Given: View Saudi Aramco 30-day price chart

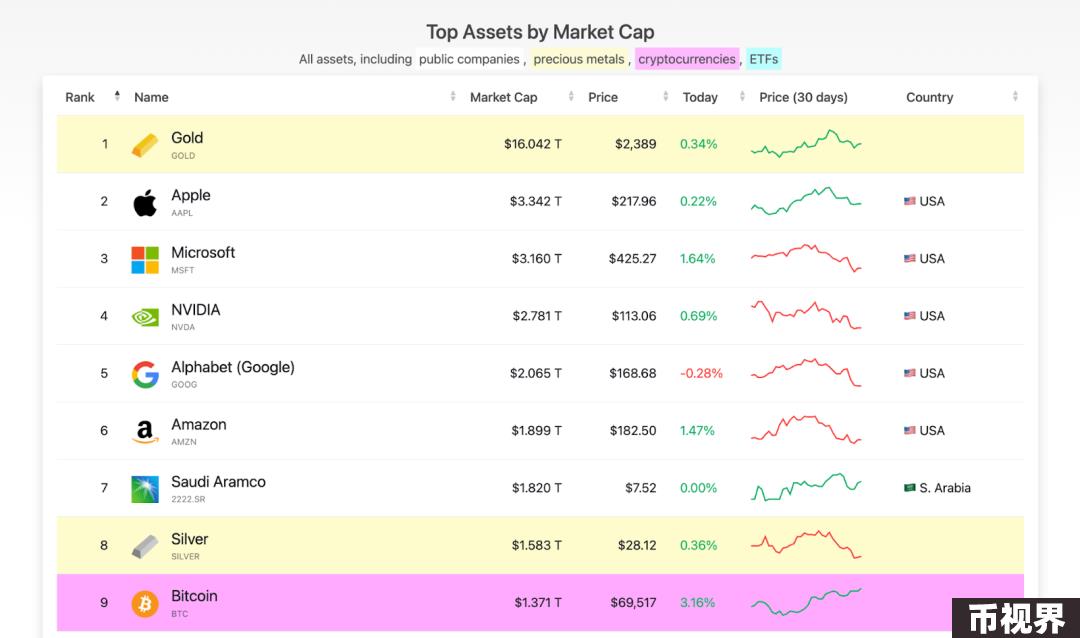Looking at the screenshot, I should click(806, 486).
